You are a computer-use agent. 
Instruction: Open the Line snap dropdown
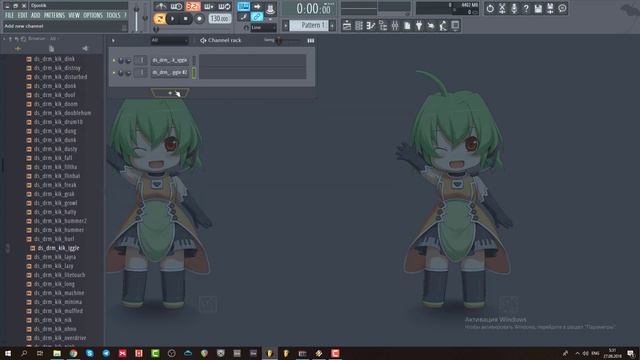click(263, 27)
